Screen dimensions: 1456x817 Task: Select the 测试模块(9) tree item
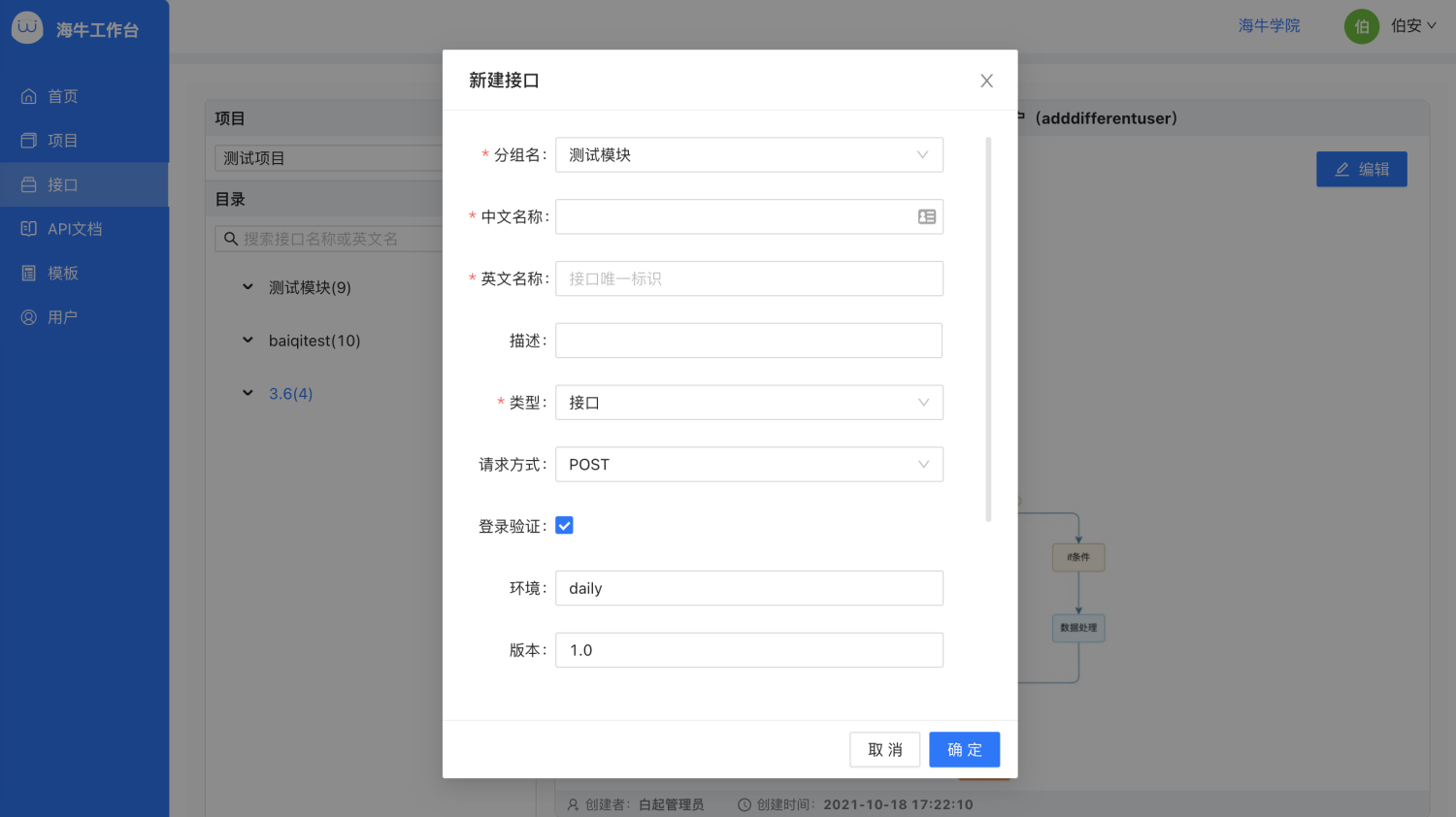click(x=310, y=287)
